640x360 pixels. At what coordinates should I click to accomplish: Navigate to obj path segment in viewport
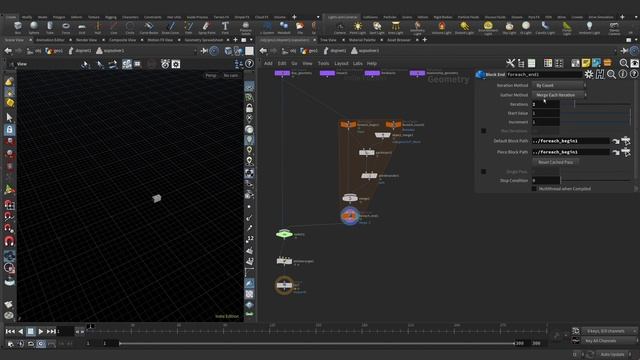pos(34,51)
